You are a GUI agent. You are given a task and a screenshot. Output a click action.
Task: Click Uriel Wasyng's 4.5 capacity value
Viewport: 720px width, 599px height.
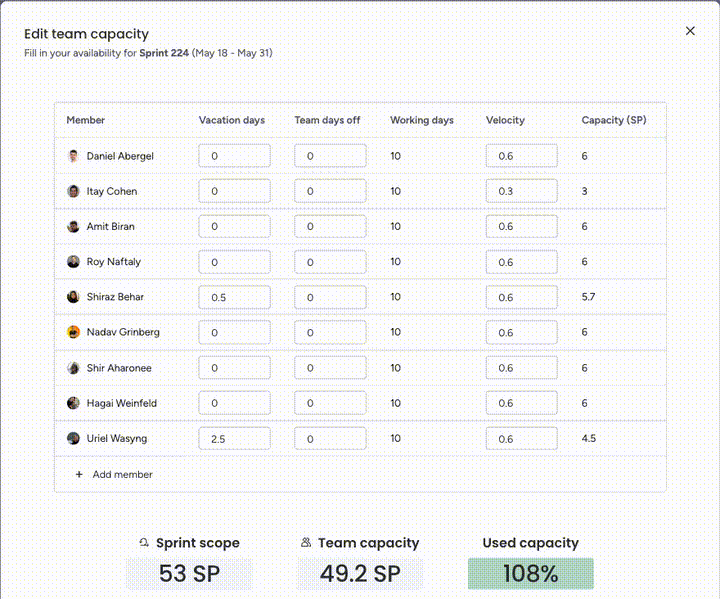point(589,438)
